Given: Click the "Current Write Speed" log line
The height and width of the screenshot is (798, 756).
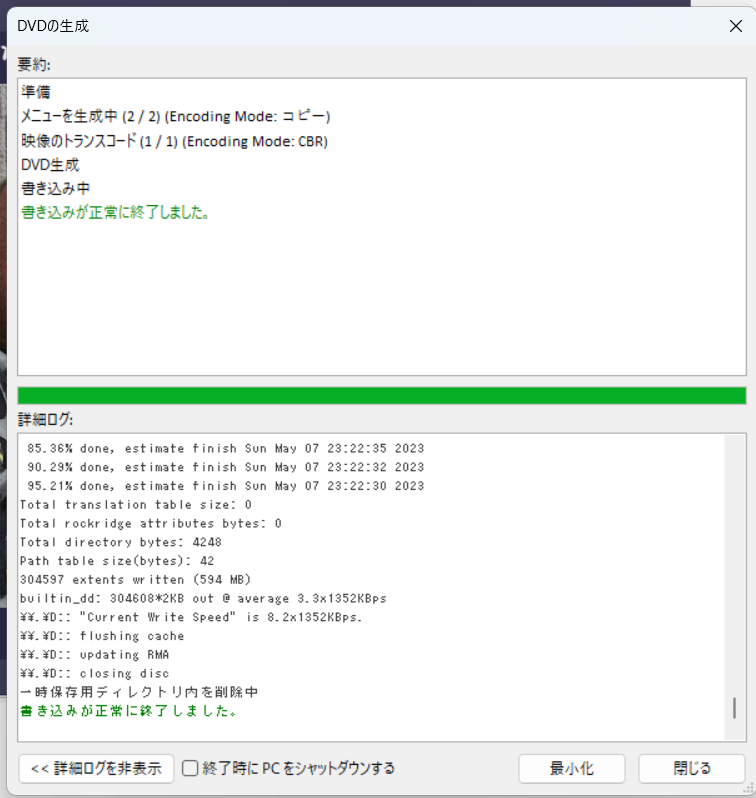Looking at the screenshot, I should coord(191,617).
